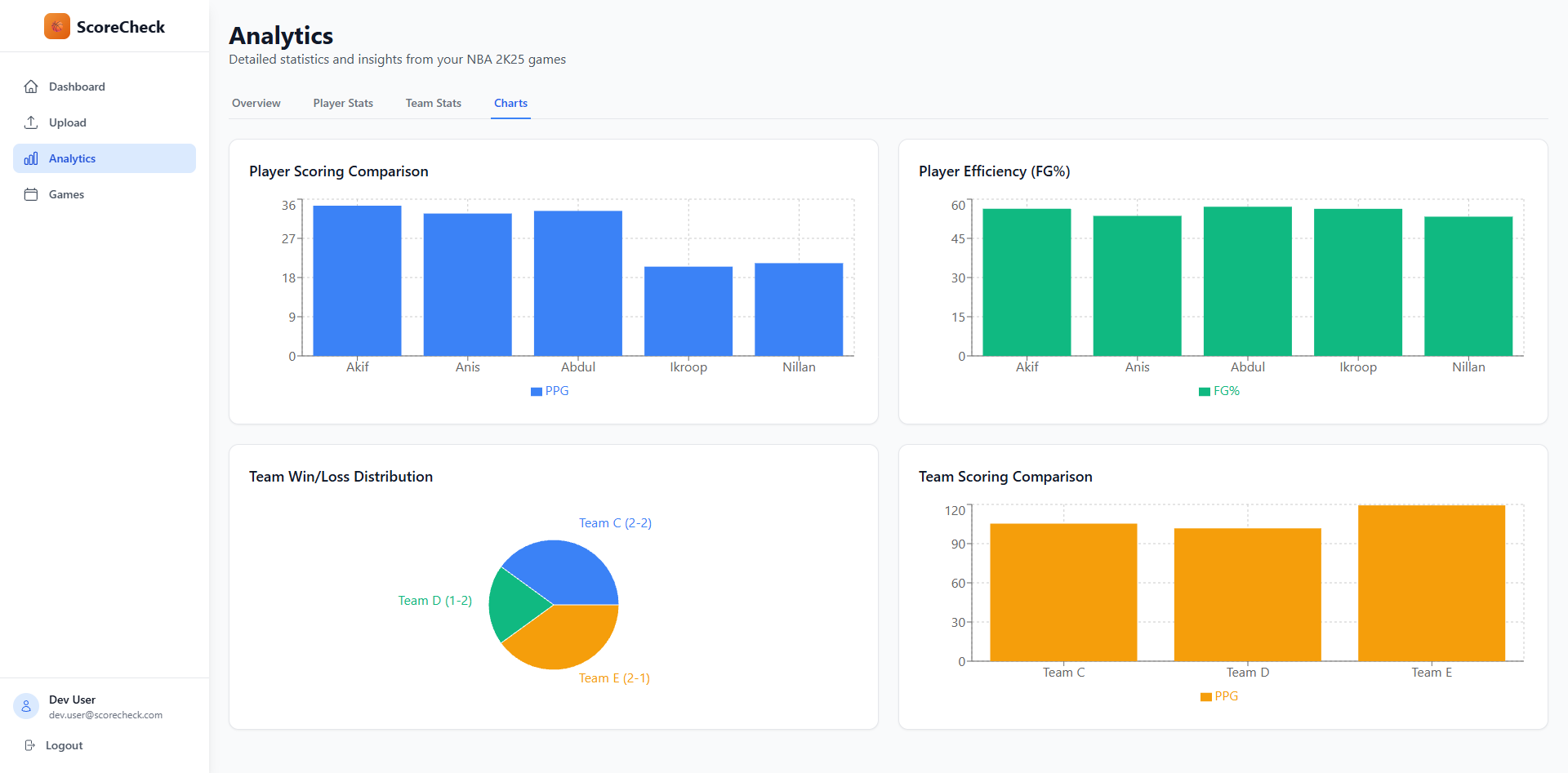Click the blue PPG legend swatch
This screenshot has width=1568, height=773.
pyautogui.click(x=537, y=392)
